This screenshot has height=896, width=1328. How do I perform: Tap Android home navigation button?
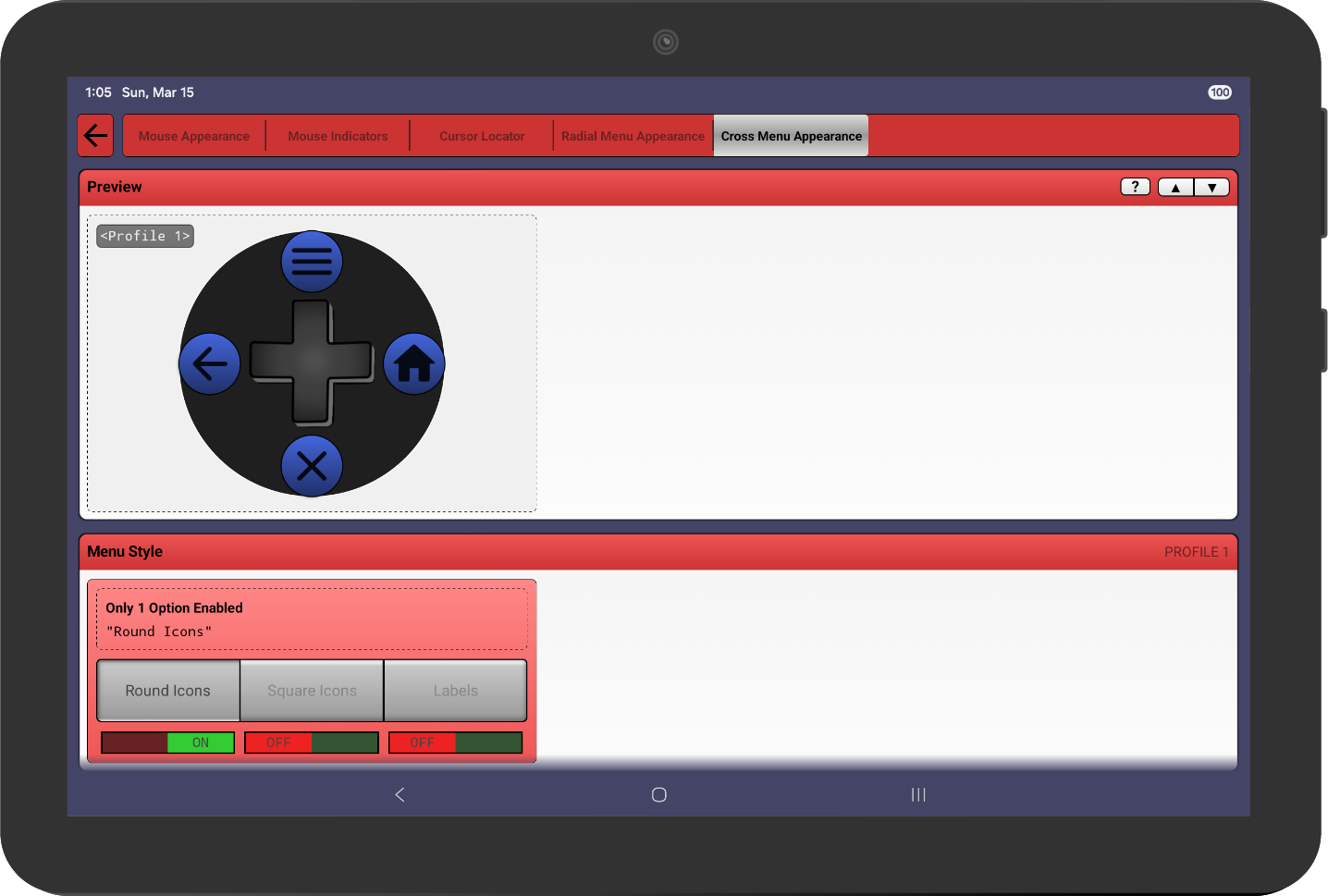[x=658, y=794]
